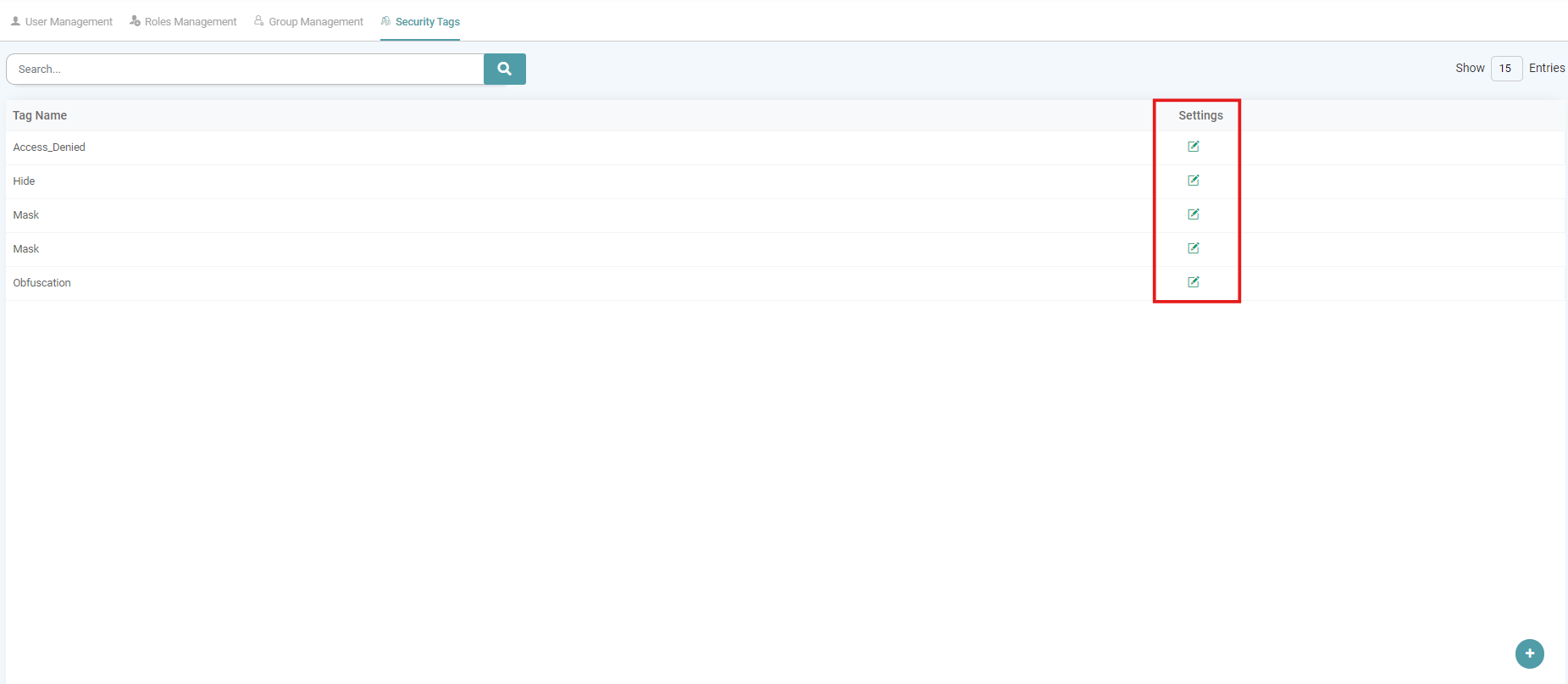Click the Show entries number box

coord(1505,68)
